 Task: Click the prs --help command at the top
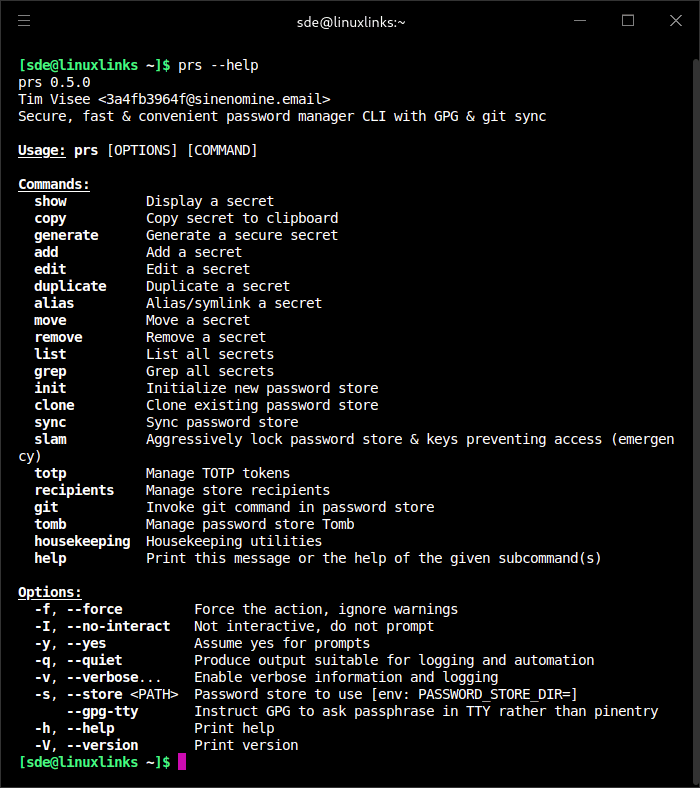tap(219, 65)
